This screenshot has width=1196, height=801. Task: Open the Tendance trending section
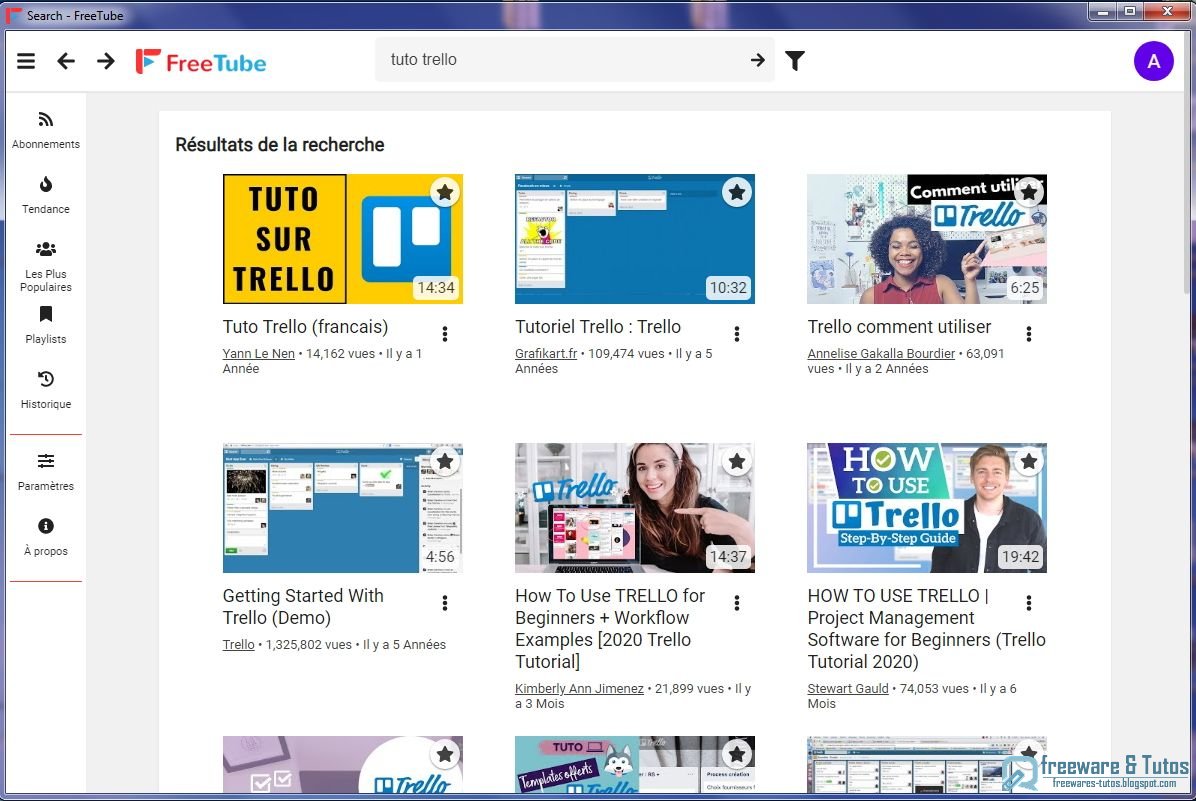45,195
